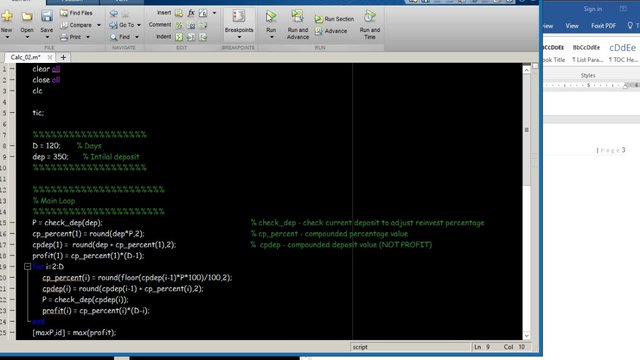Screen dimensions: 640x360
Task: Select the TOC Heading style in Word
Action: click(x=623, y=53)
